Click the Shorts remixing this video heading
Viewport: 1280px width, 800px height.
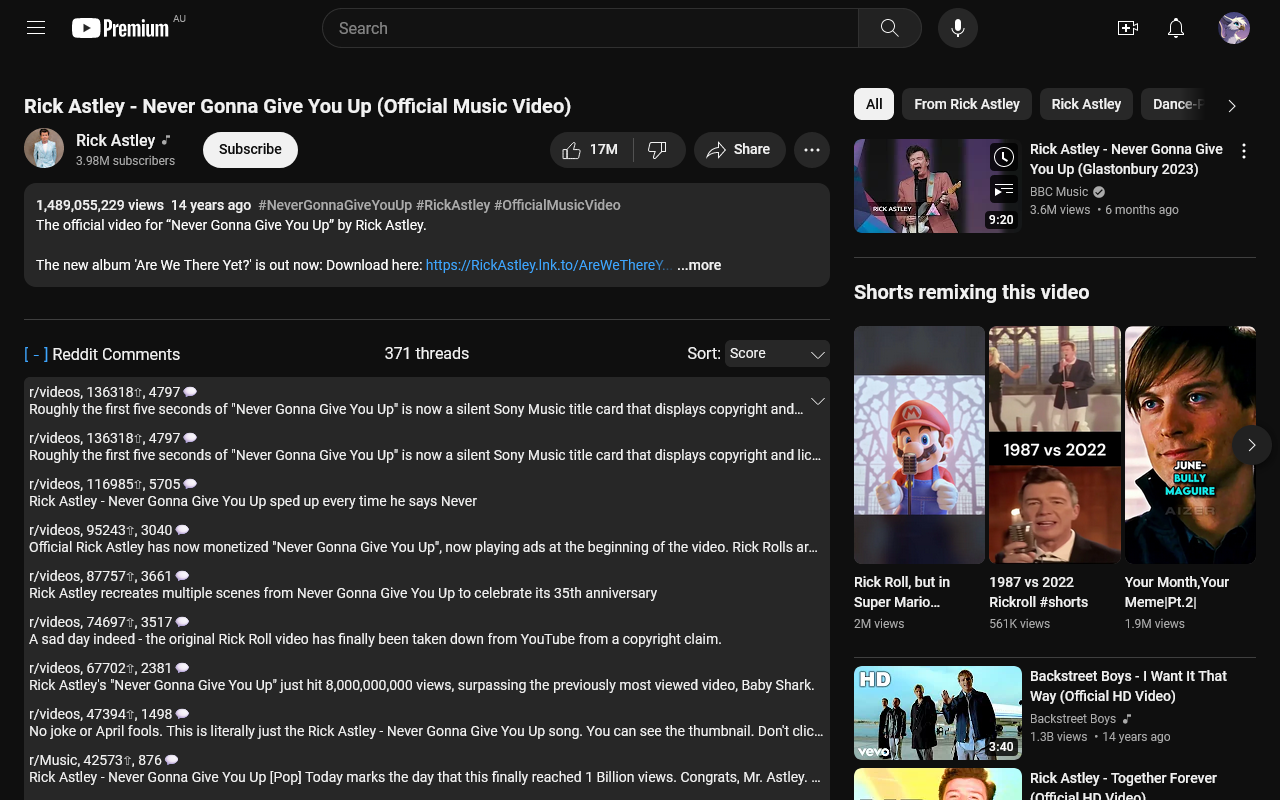click(x=971, y=292)
